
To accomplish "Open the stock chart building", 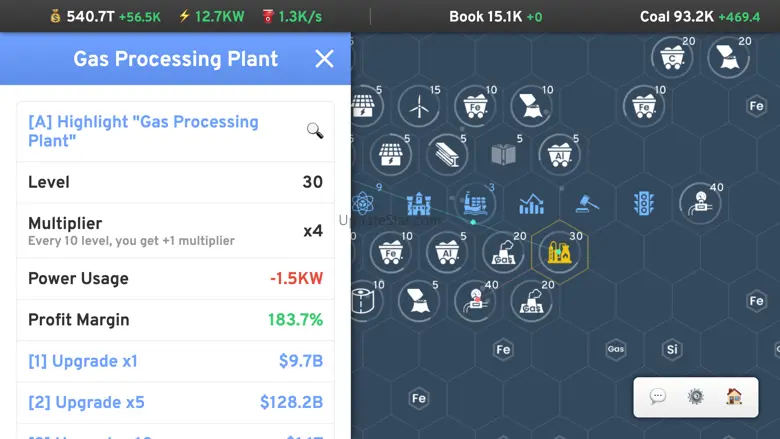I will [x=531, y=204].
